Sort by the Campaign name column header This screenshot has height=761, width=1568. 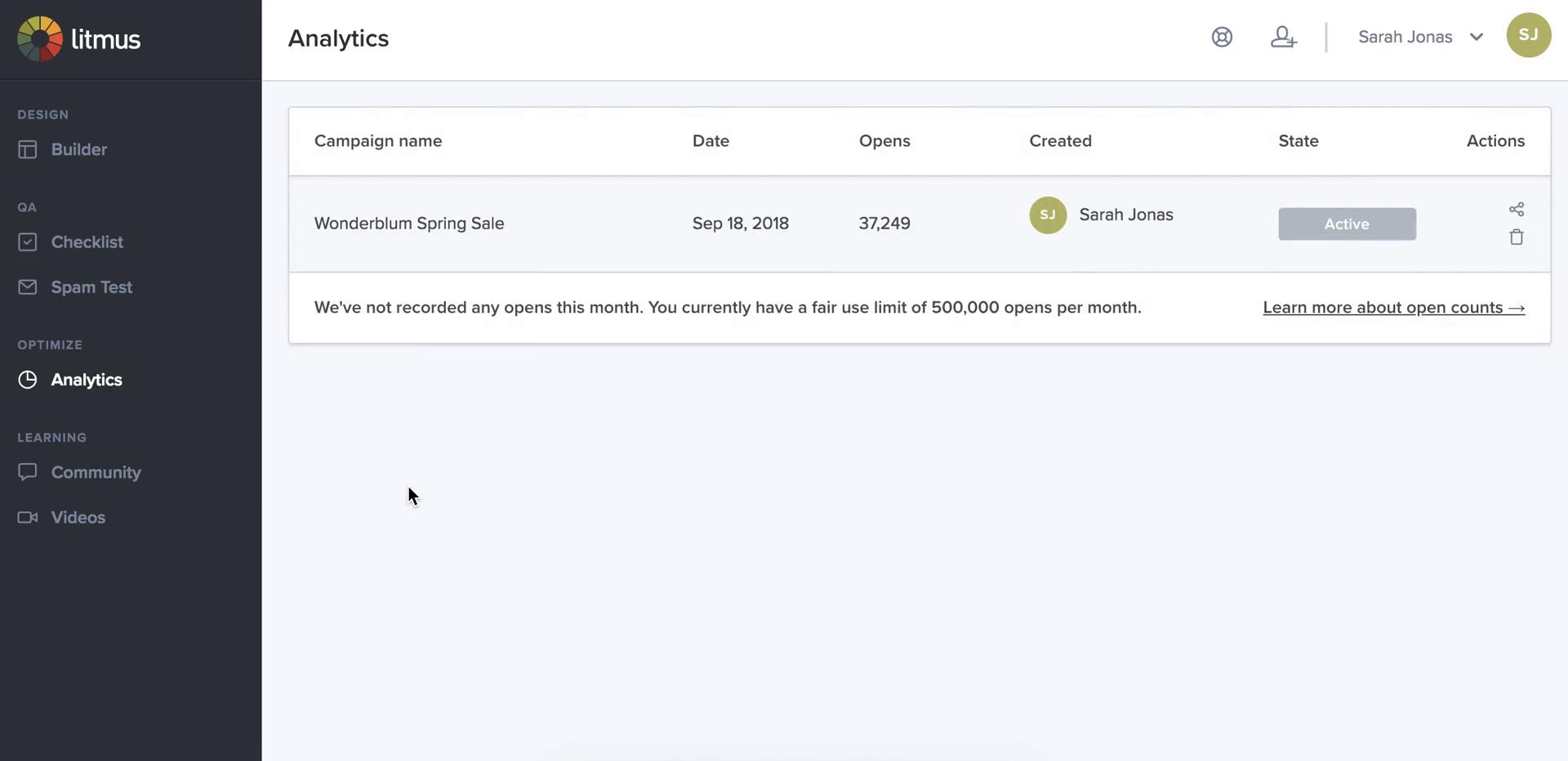[x=378, y=140]
